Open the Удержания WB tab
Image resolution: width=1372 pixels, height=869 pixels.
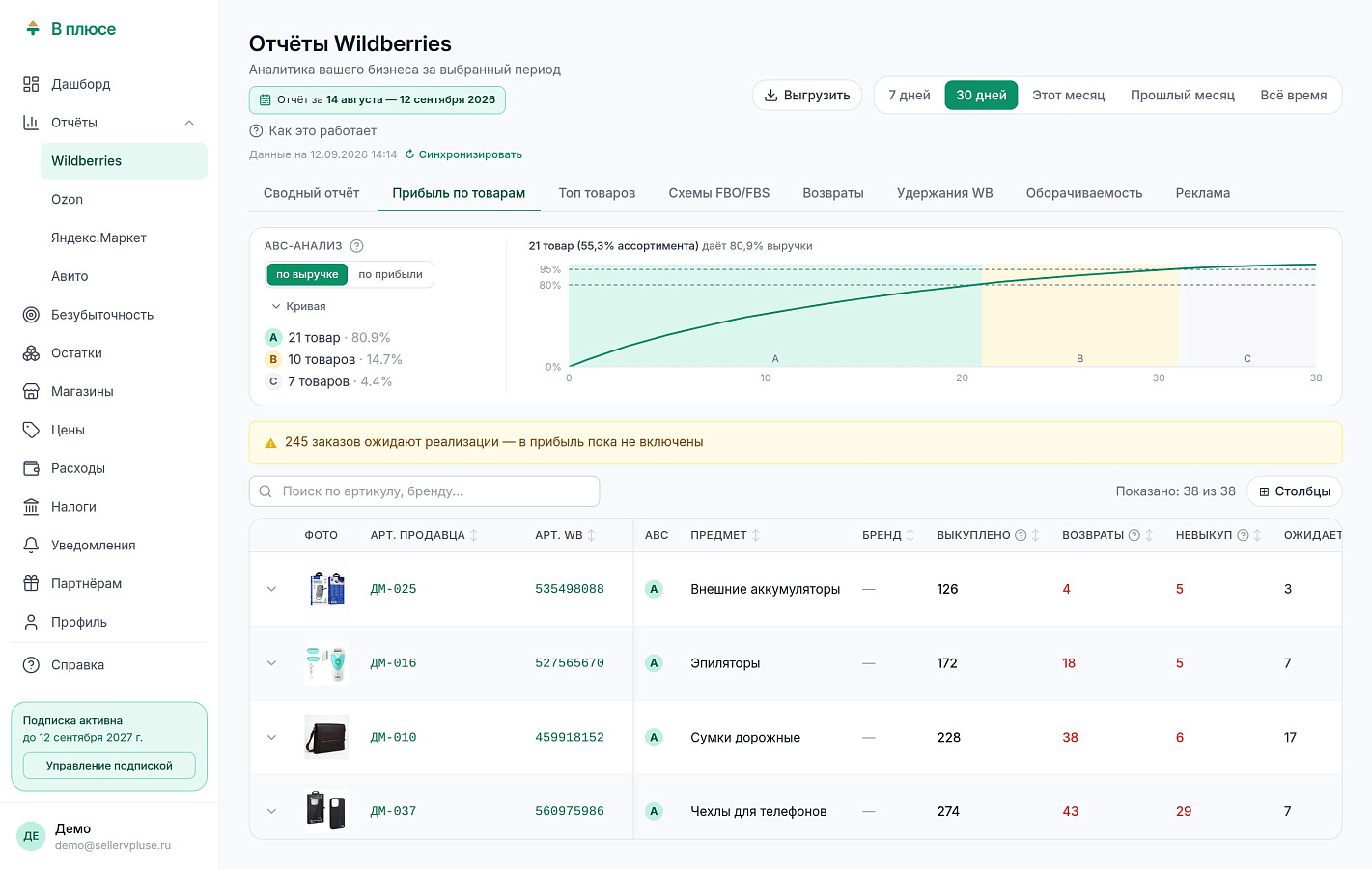[x=945, y=193]
